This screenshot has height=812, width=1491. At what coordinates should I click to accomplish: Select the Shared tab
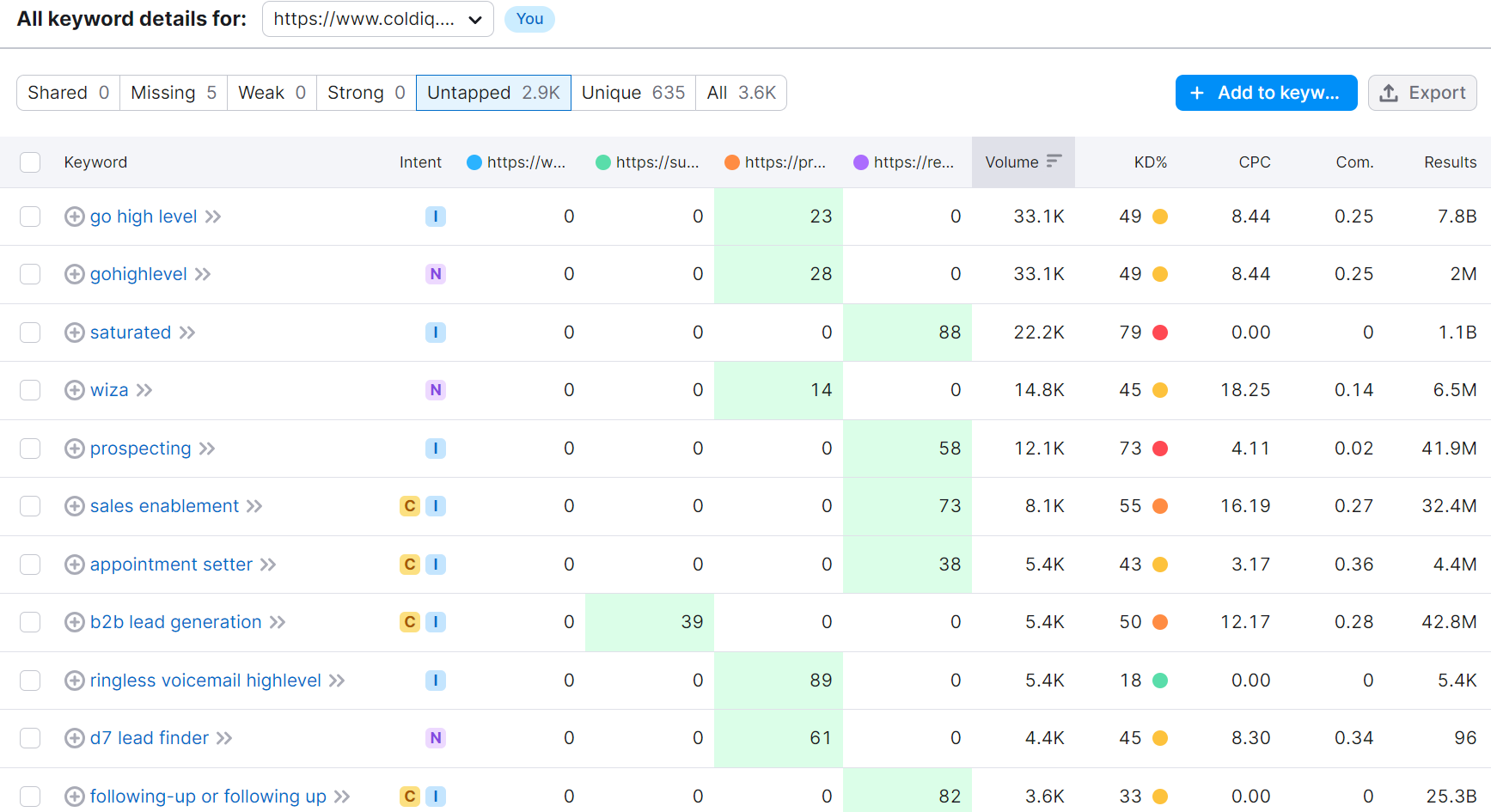68,93
